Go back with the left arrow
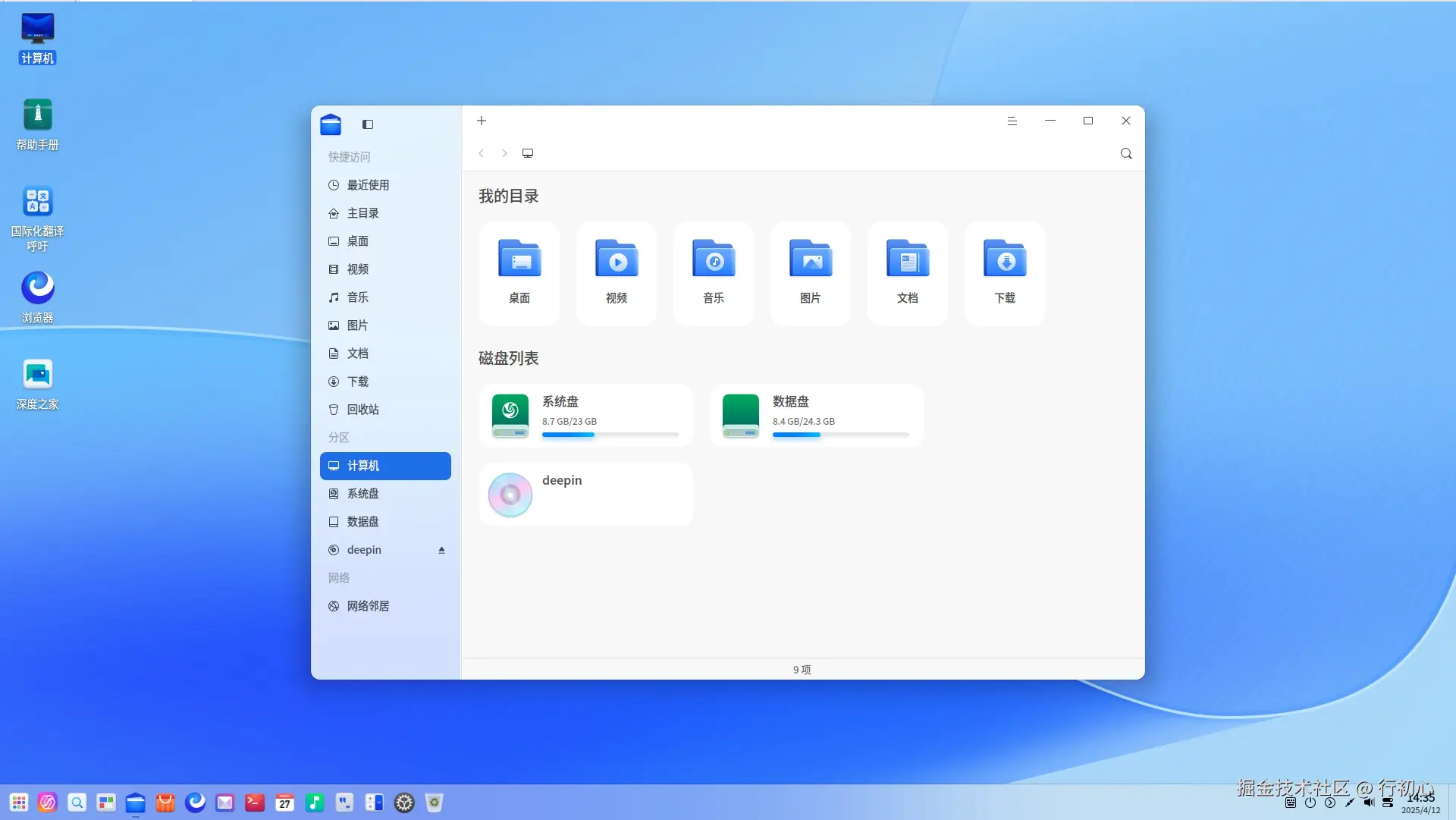 coord(482,153)
